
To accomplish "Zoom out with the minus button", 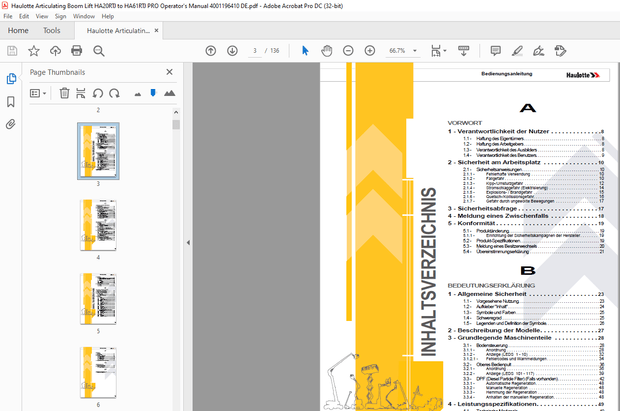I will pyautogui.click(x=348, y=51).
